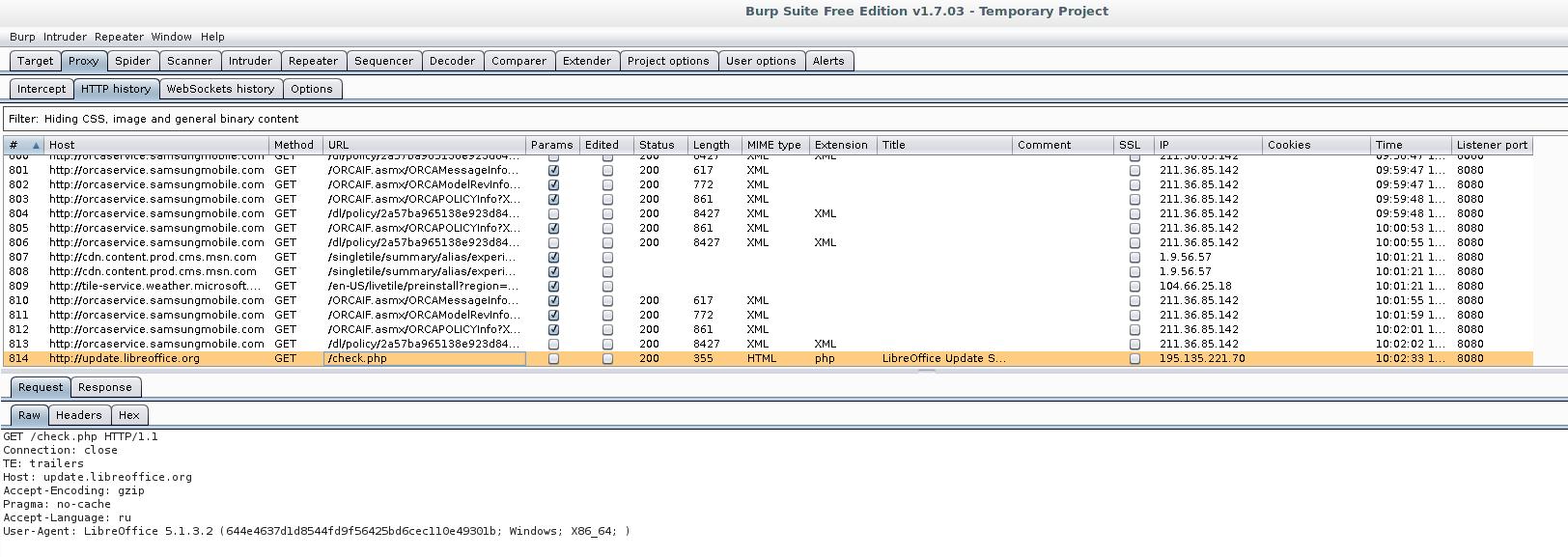
Task: Open the Burp menu in the menu bar
Action: 22,37
